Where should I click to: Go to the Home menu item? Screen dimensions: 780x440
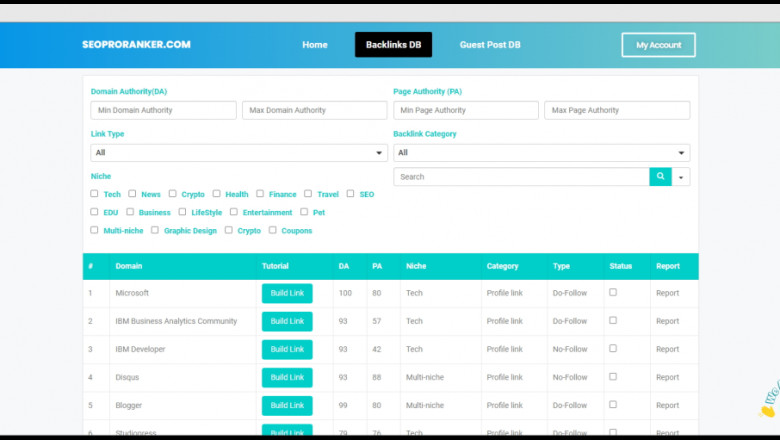coord(315,45)
